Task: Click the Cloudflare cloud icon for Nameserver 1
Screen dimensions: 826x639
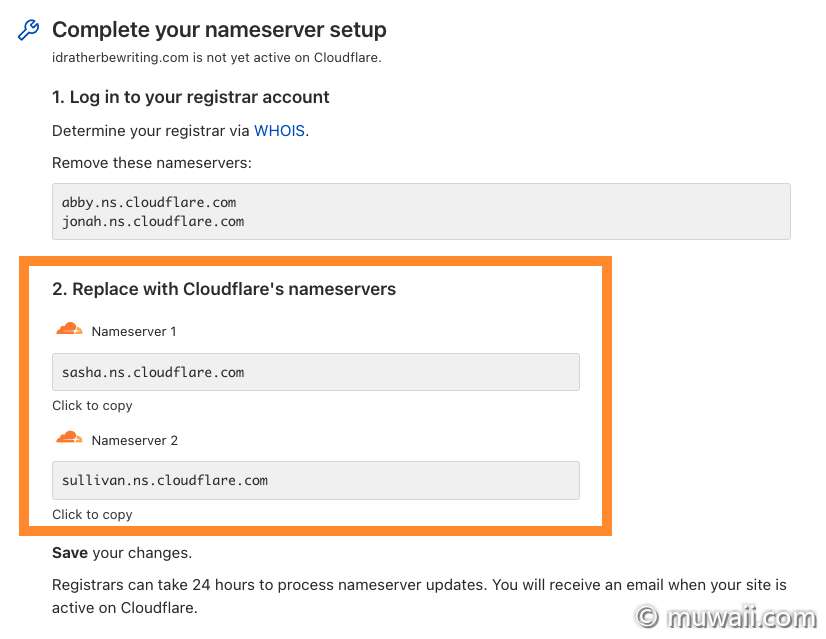Action: coord(69,329)
